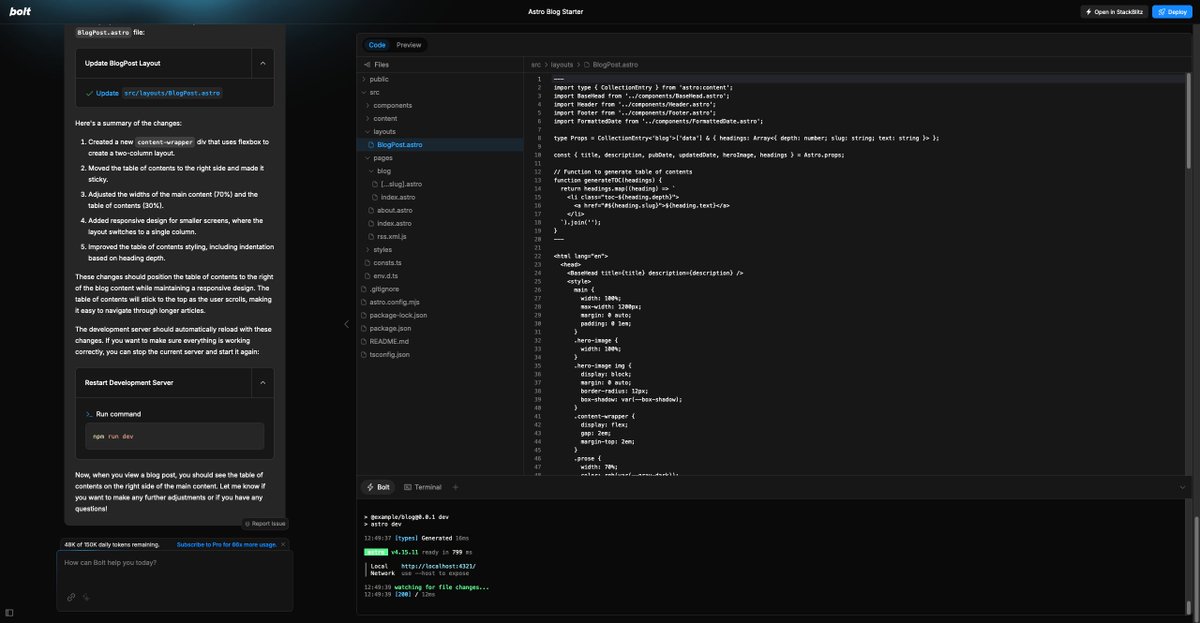
Task: Toggle the sidebar panel icon at bottom left
Action: 9,612
